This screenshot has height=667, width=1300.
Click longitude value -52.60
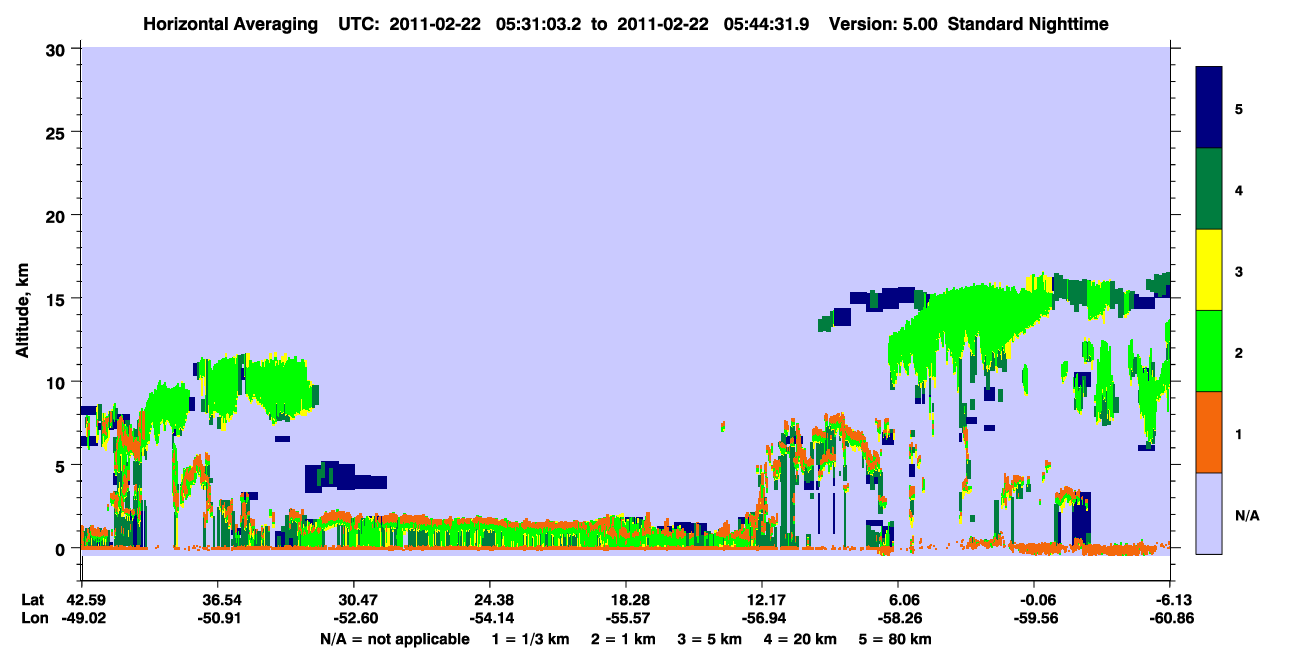(353, 619)
